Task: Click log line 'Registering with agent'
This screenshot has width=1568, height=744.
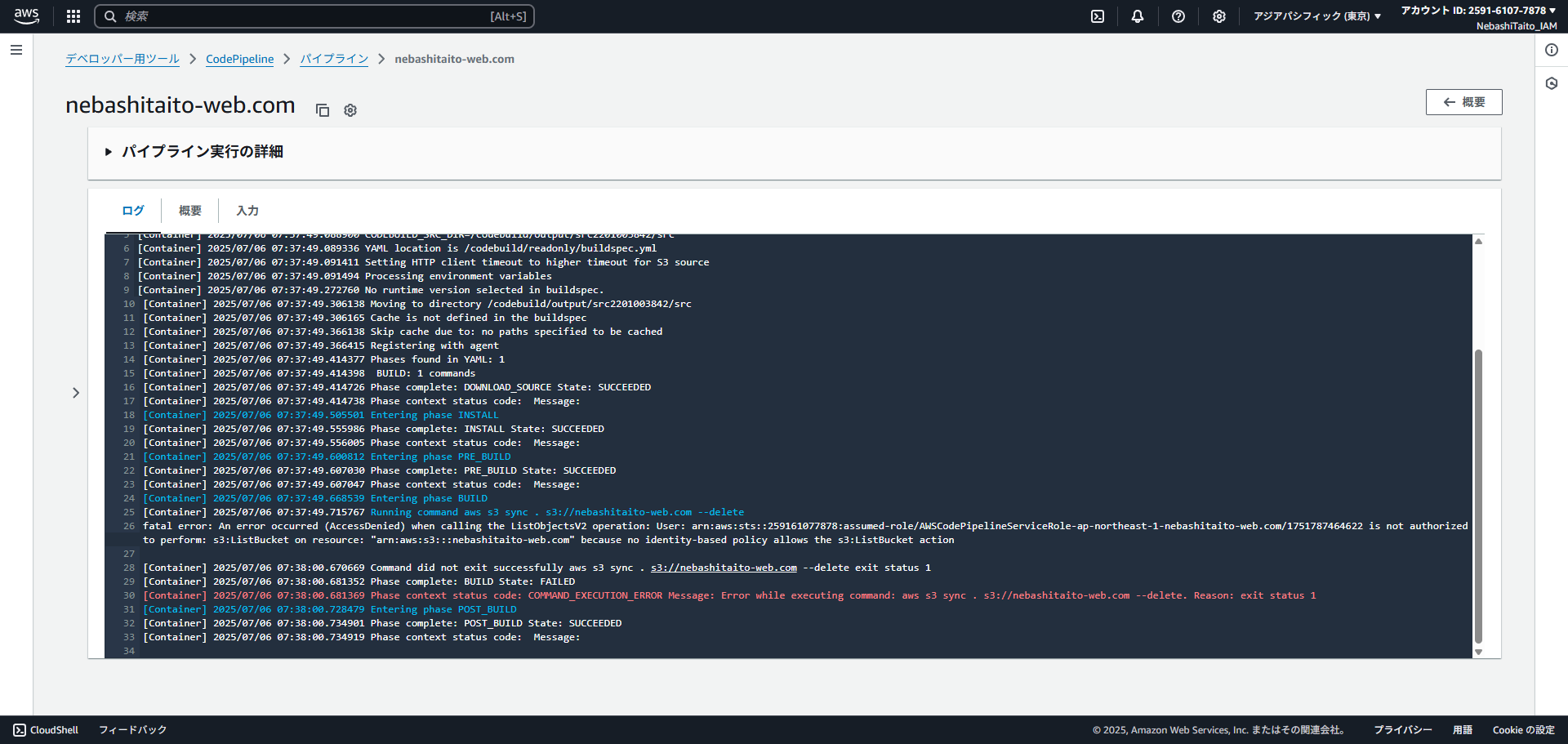Action: [321, 345]
